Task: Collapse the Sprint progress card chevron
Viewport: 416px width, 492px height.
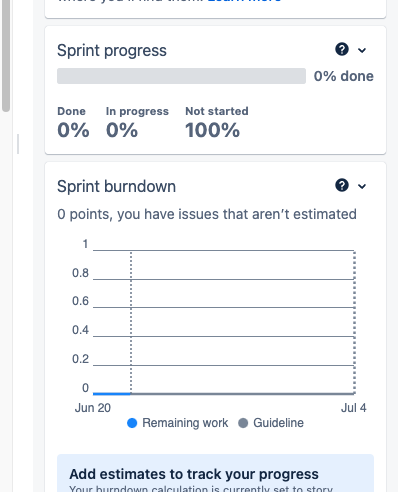Action: pos(362,50)
